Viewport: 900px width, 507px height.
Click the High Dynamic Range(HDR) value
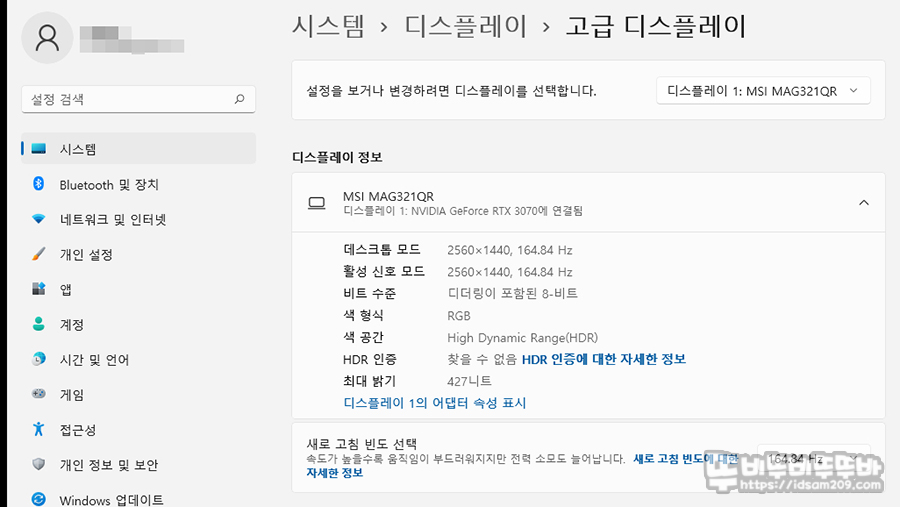(x=522, y=338)
